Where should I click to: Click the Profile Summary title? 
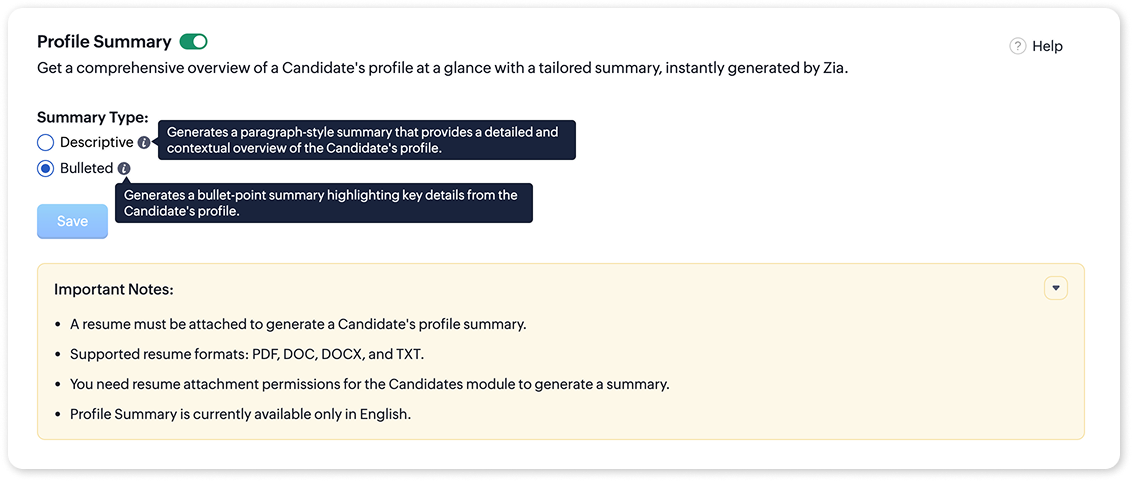[104, 42]
